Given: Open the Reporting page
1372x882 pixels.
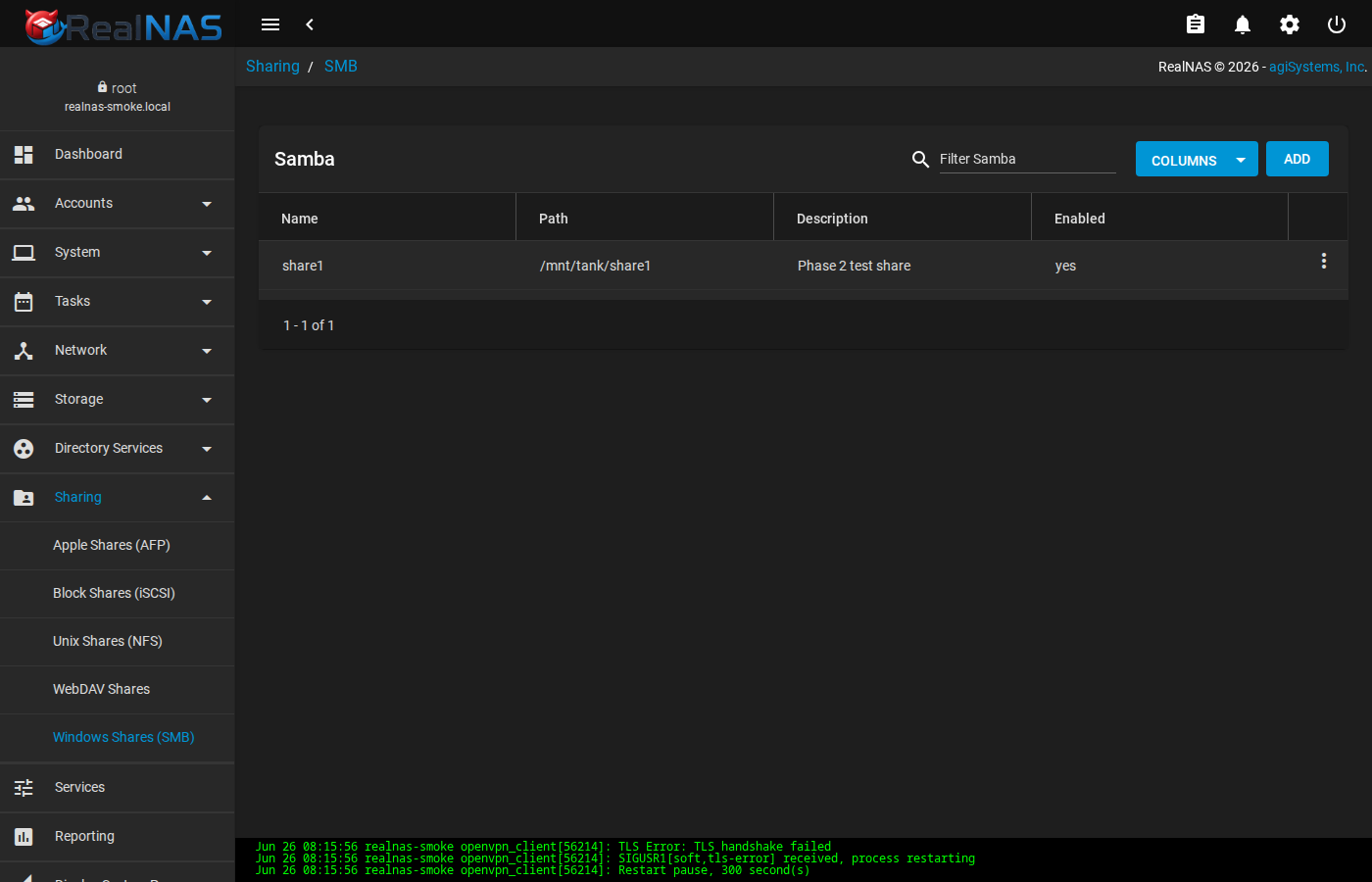Looking at the screenshot, I should click(x=118, y=836).
